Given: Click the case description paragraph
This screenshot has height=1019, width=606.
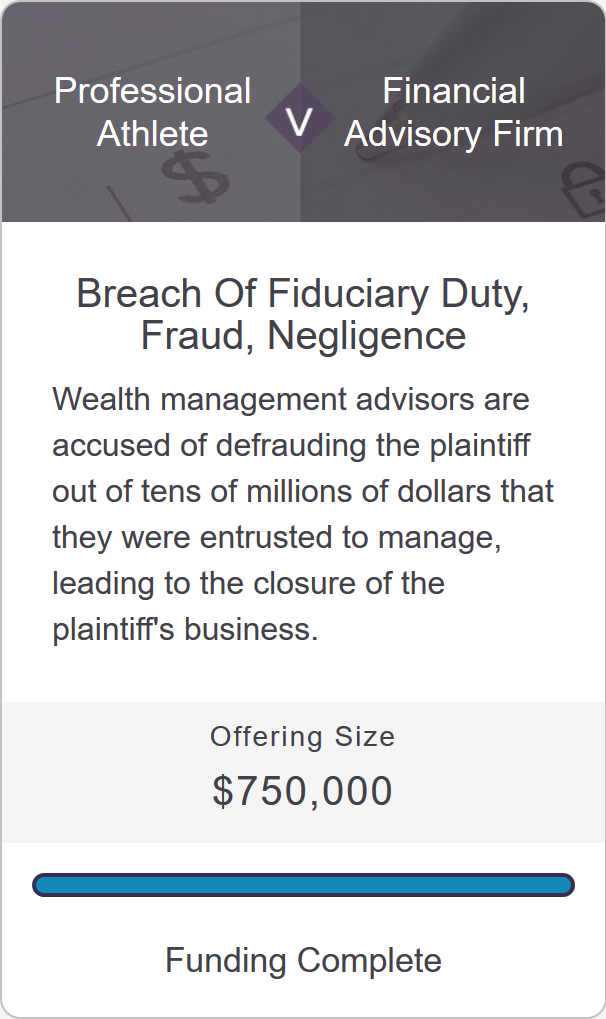Looking at the screenshot, I should (x=303, y=513).
